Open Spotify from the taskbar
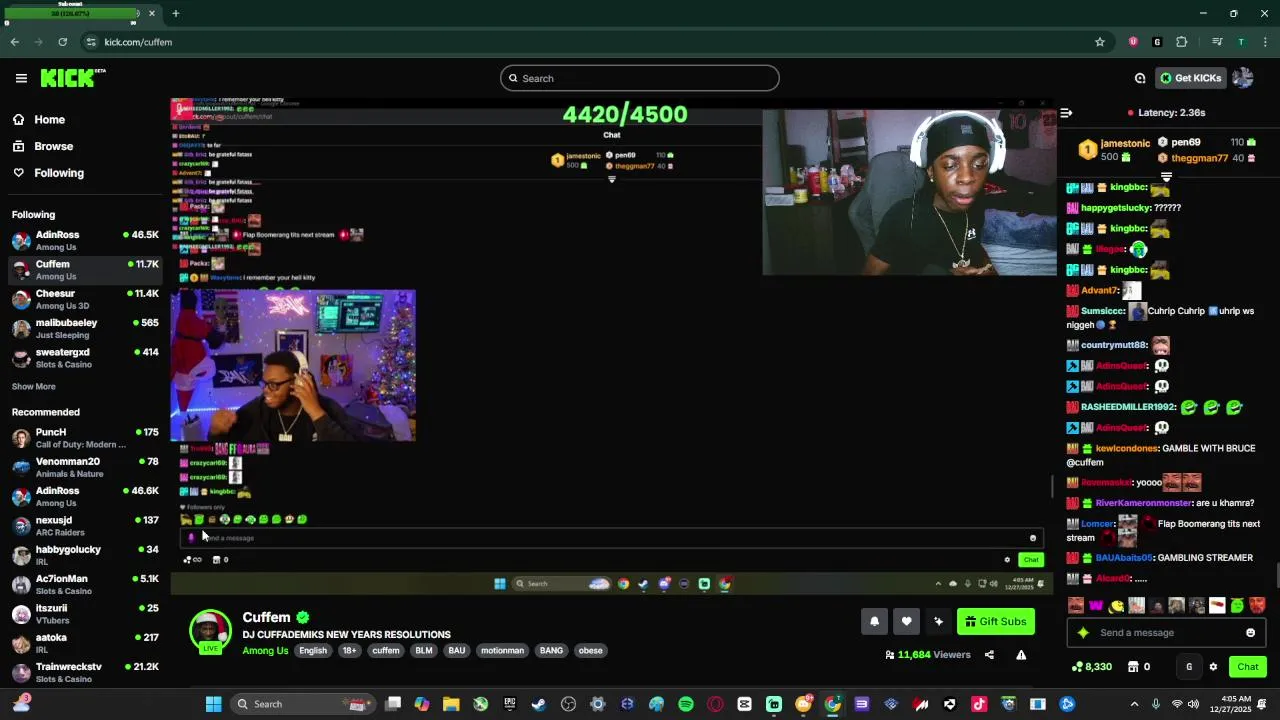The width and height of the screenshot is (1280, 720). (686, 704)
